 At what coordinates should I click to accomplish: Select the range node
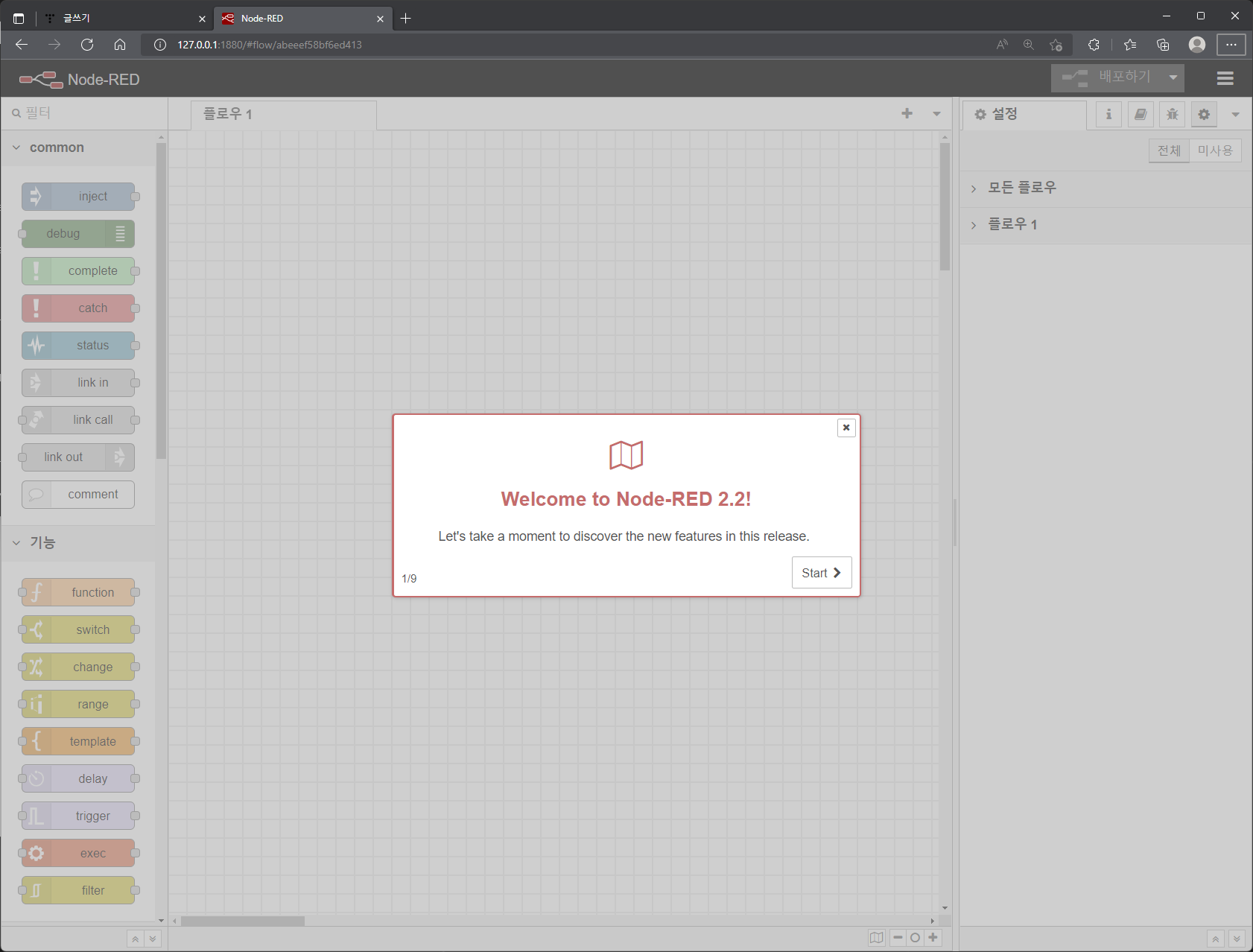pyautogui.click(x=78, y=705)
